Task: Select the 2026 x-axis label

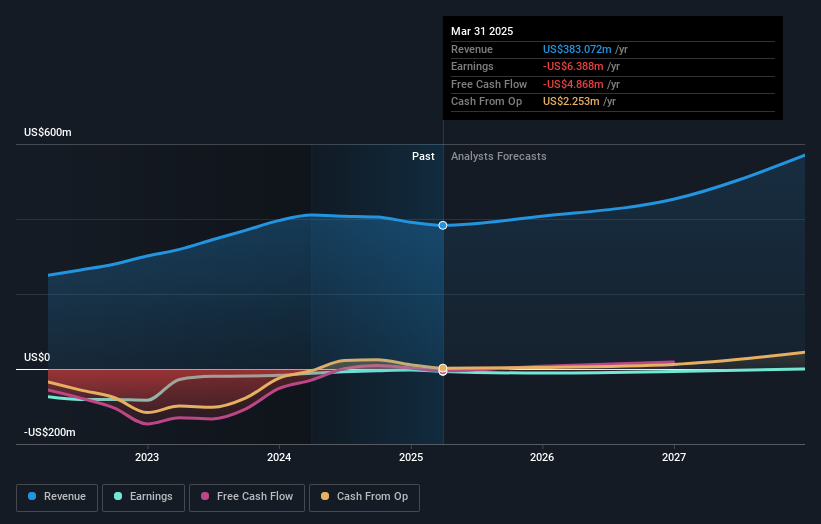Action: [542, 458]
